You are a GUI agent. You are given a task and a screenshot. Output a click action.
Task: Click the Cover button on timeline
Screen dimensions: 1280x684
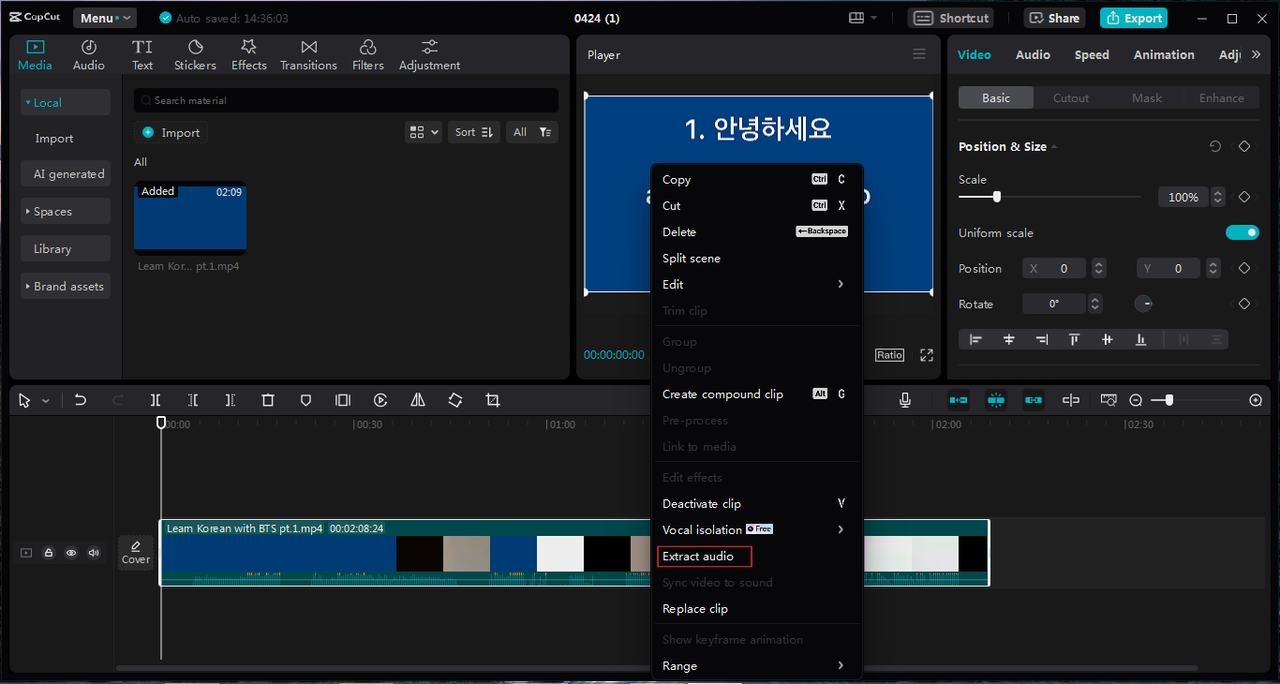[x=136, y=551]
